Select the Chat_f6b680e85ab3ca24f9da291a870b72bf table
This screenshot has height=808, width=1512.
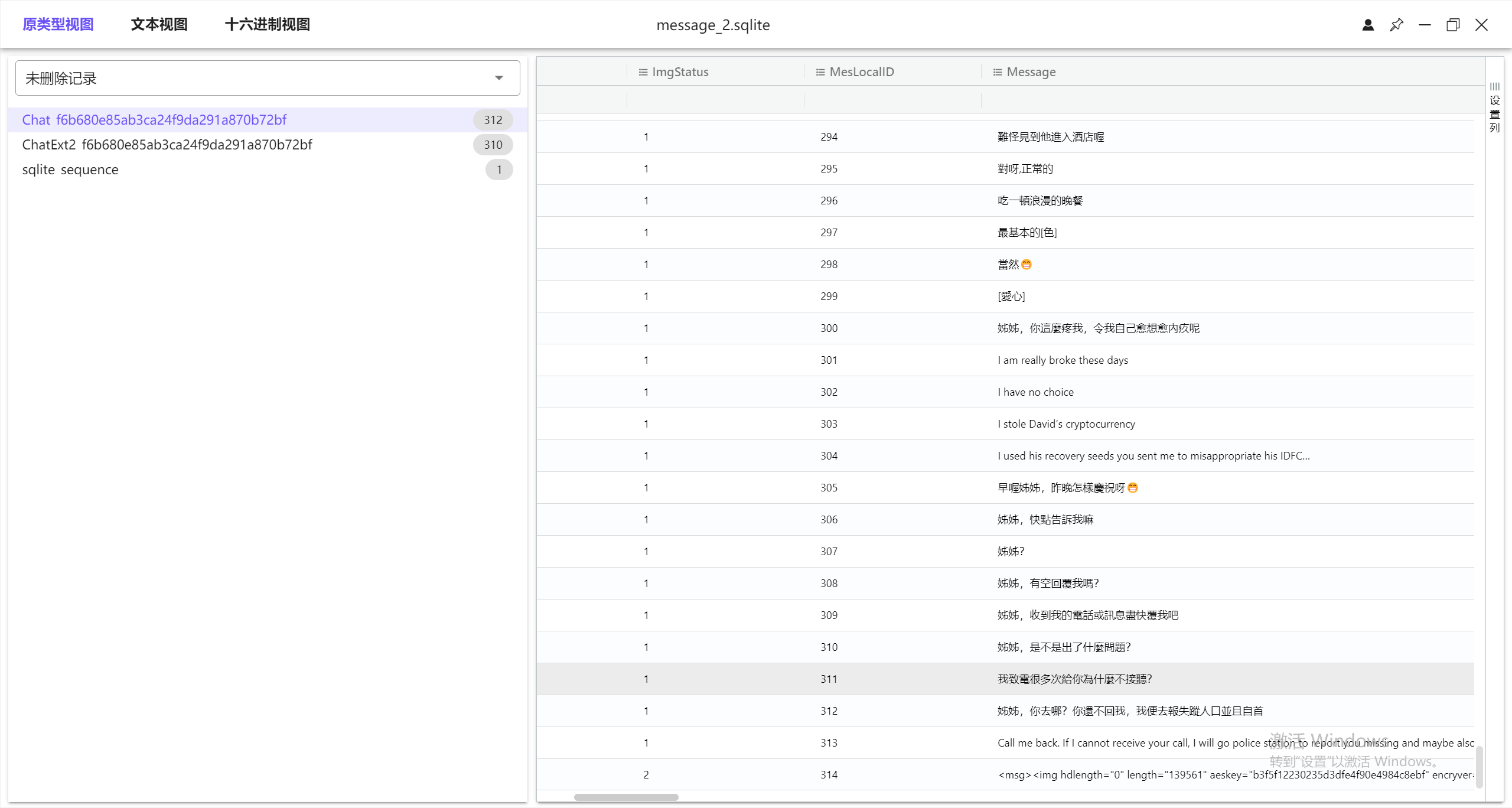click(154, 120)
